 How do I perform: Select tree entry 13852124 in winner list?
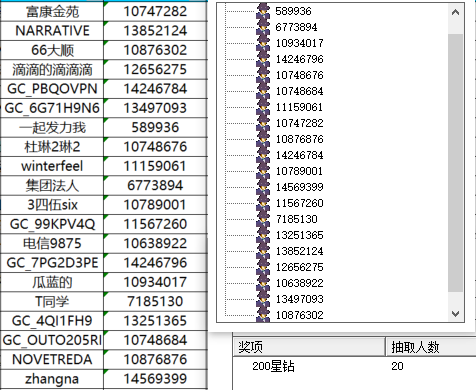click(299, 251)
